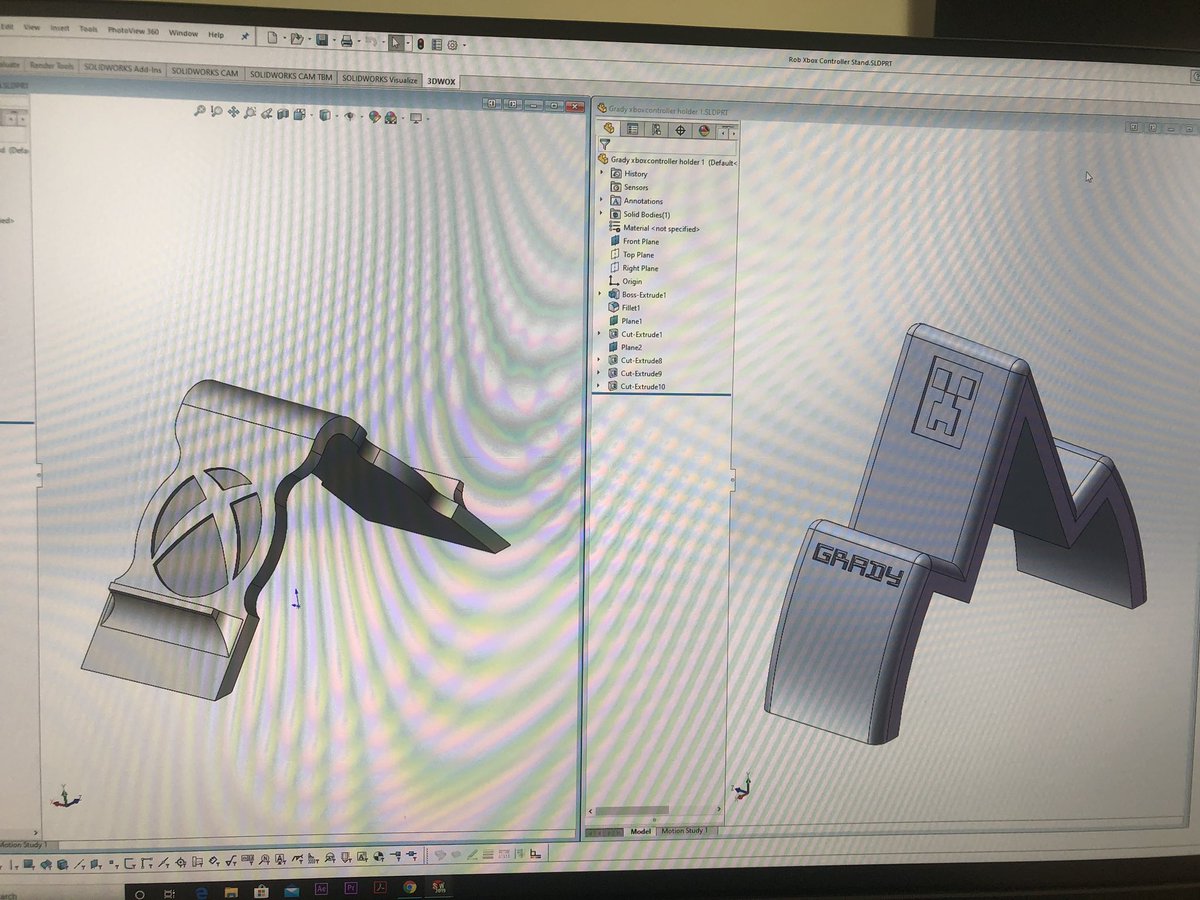Open the Window menu

[183, 33]
